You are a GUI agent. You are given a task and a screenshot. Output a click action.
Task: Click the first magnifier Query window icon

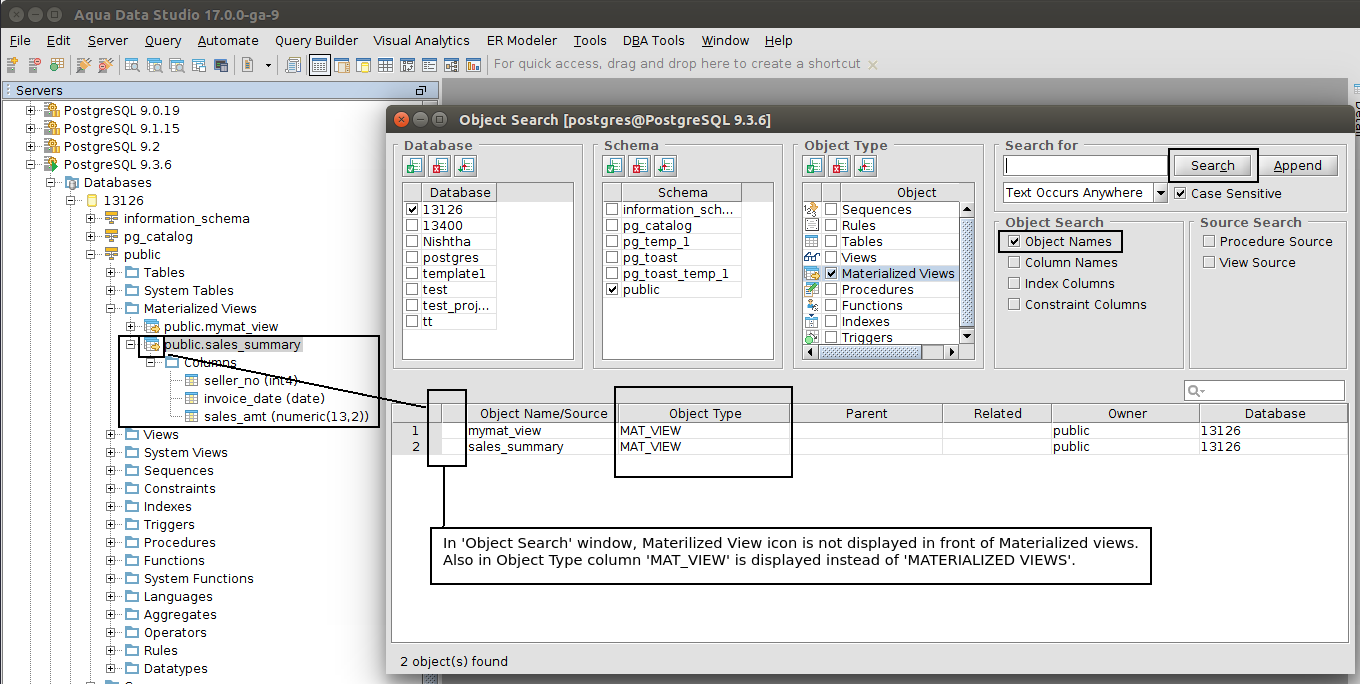click(x=132, y=65)
